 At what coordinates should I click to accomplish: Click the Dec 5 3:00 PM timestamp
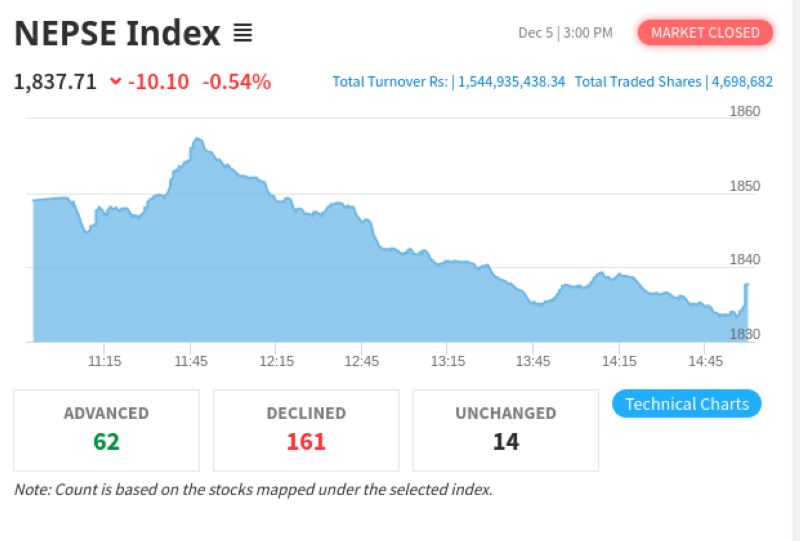tap(565, 33)
